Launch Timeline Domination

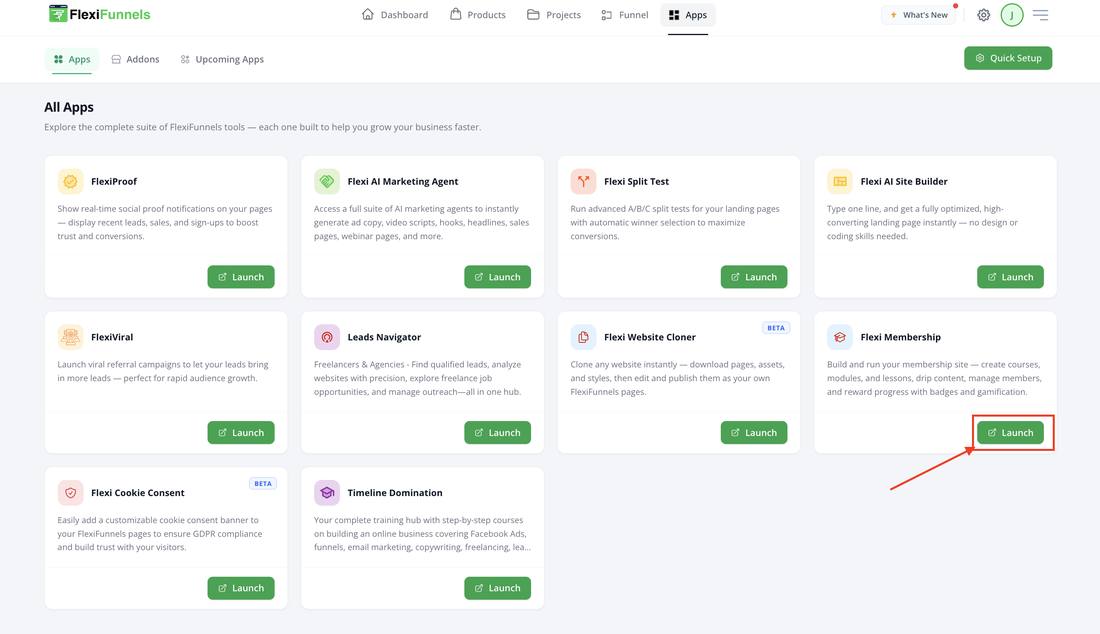tap(497, 588)
